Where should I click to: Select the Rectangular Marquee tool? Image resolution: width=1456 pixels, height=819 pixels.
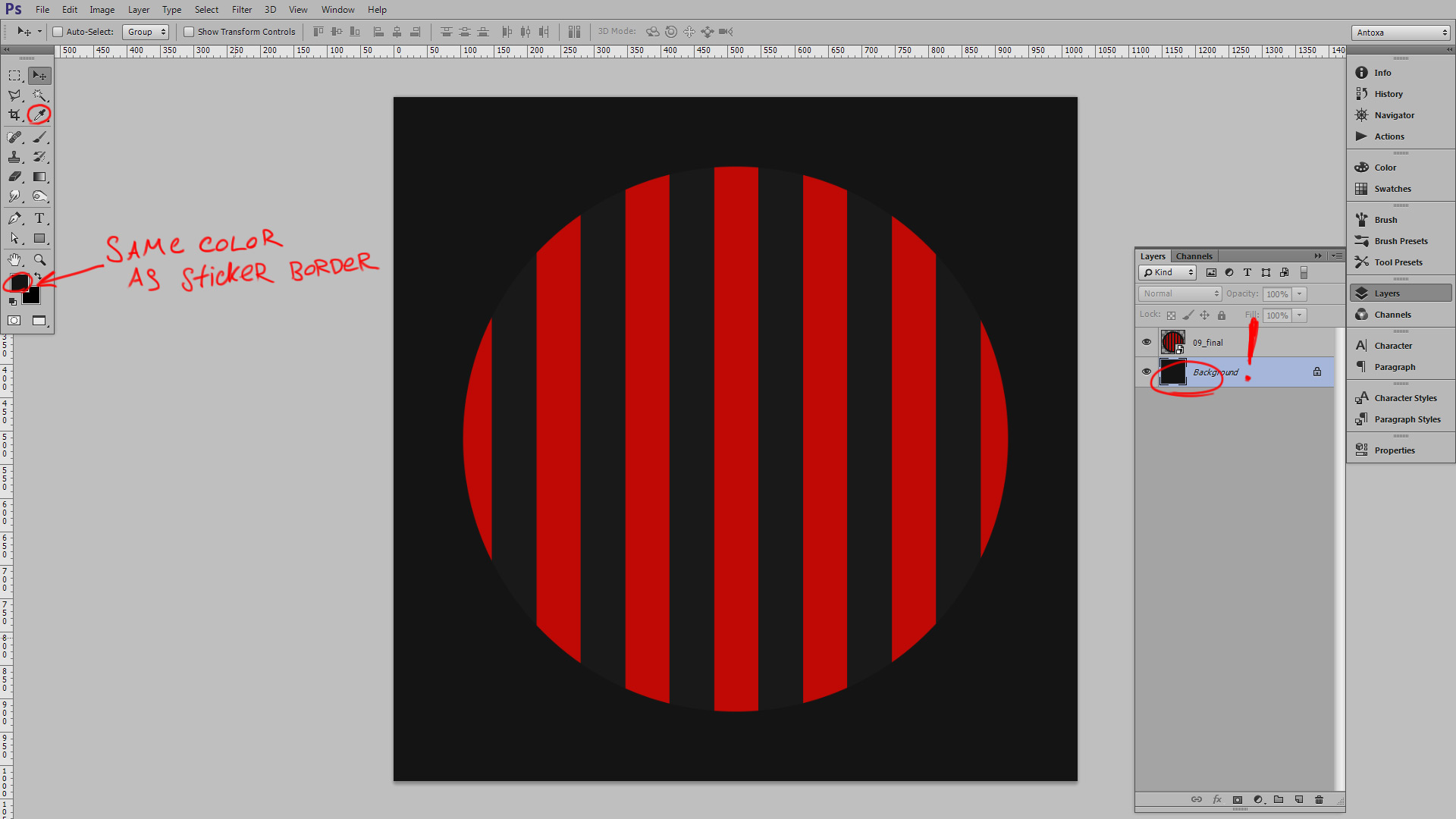(x=14, y=75)
